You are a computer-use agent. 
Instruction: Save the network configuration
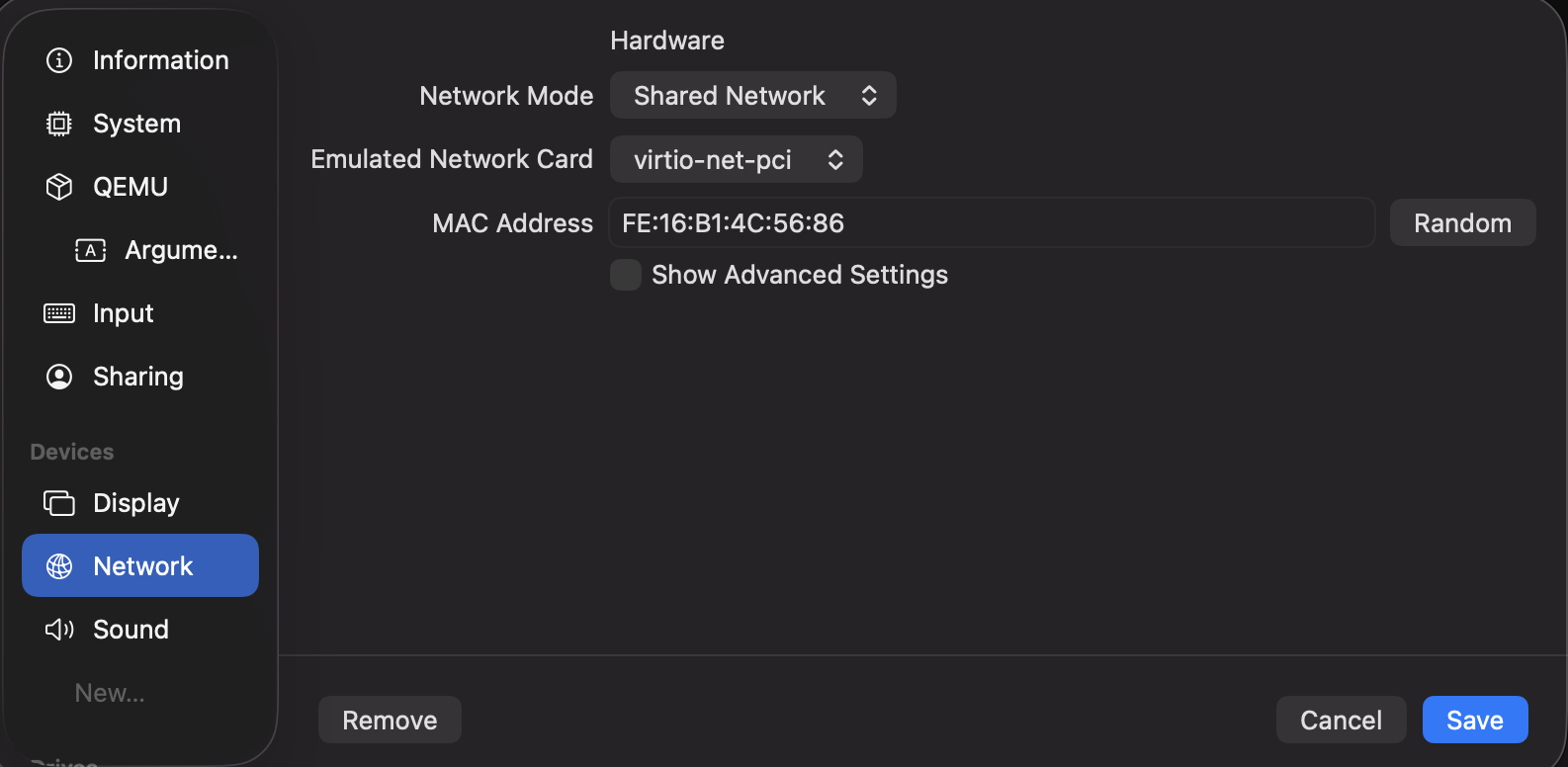[x=1475, y=721]
